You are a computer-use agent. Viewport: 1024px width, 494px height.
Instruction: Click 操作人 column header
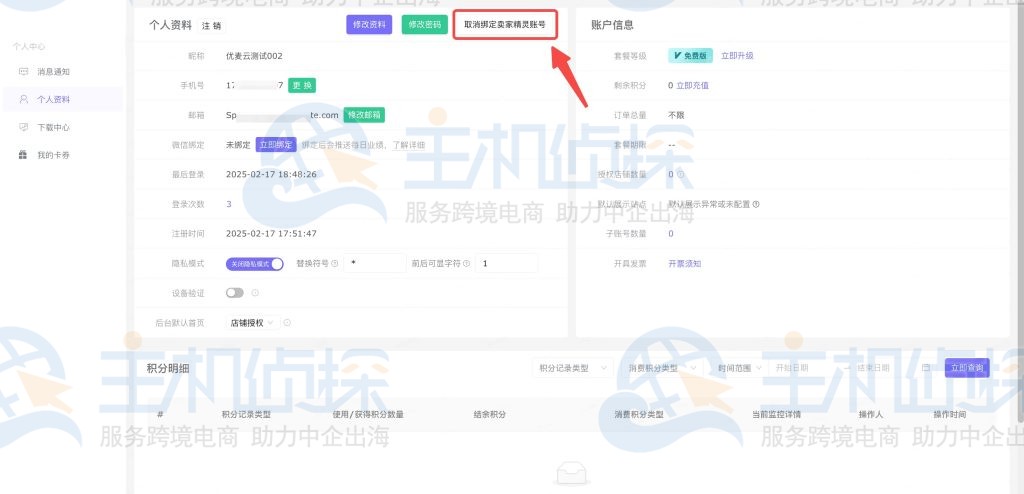(871, 414)
